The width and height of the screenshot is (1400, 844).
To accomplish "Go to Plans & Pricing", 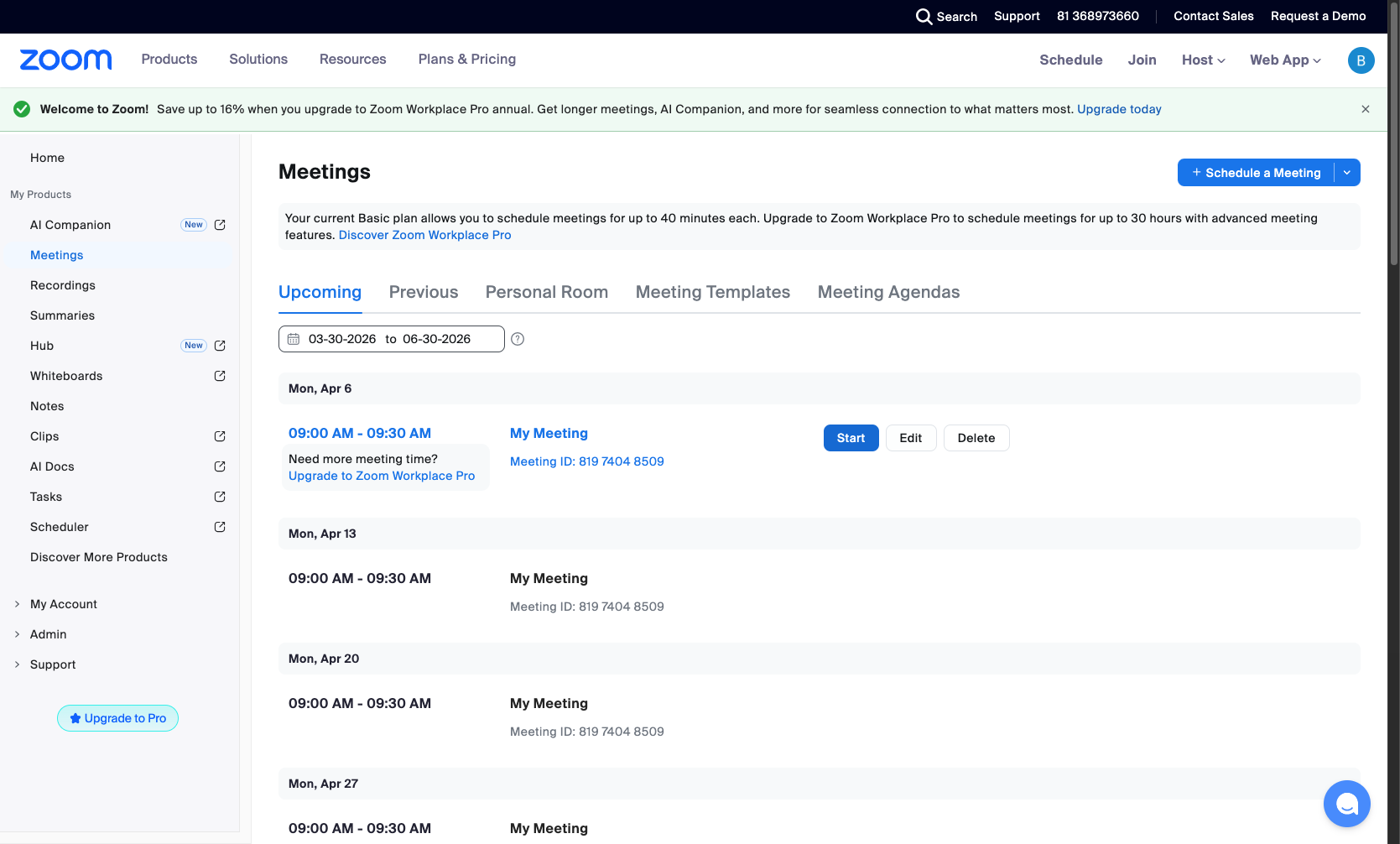I will (467, 60).
